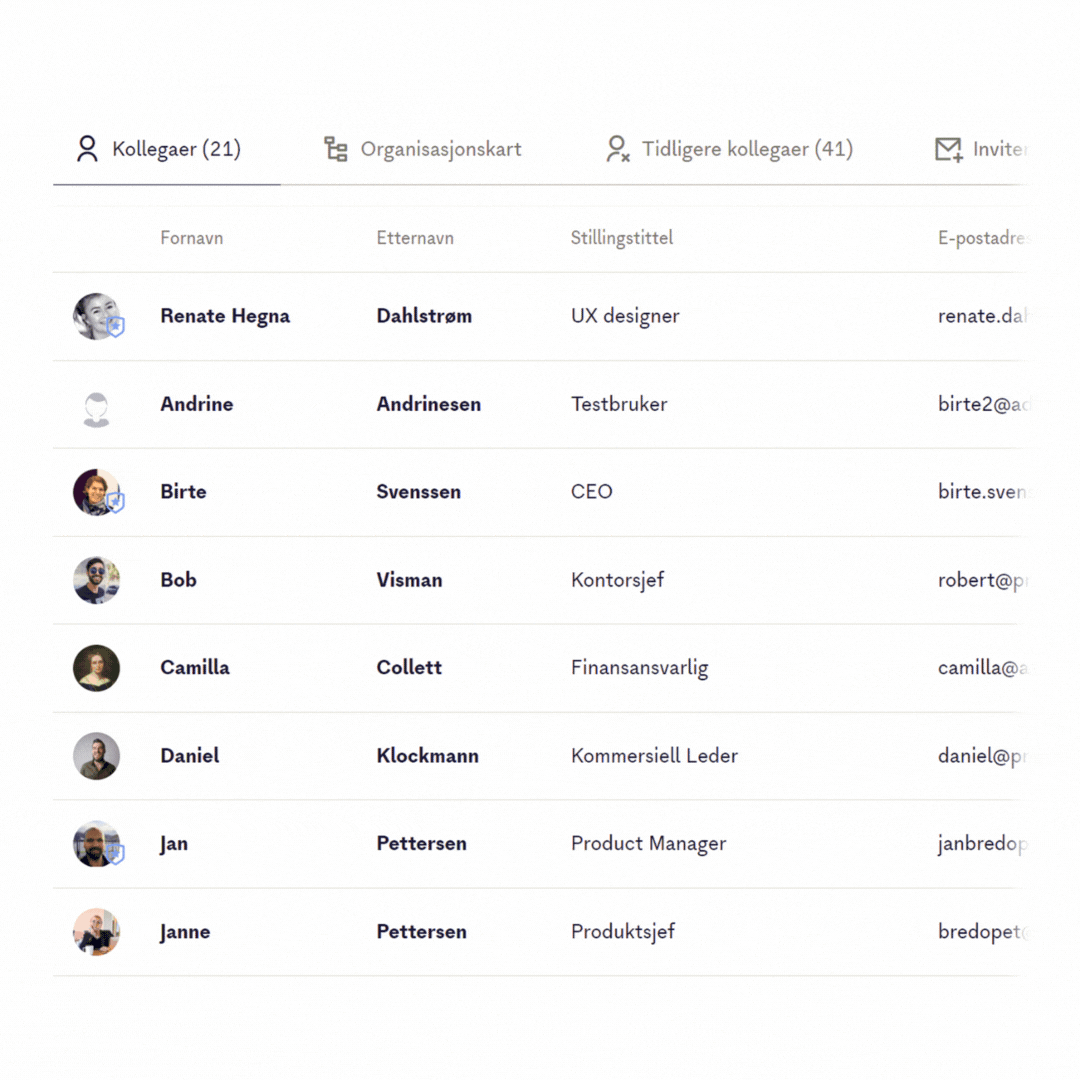Click the Organisasjonskart org-chart icon
Image resolution: width=1080 pixels, height=1080 pixels.
pos(334,148)
